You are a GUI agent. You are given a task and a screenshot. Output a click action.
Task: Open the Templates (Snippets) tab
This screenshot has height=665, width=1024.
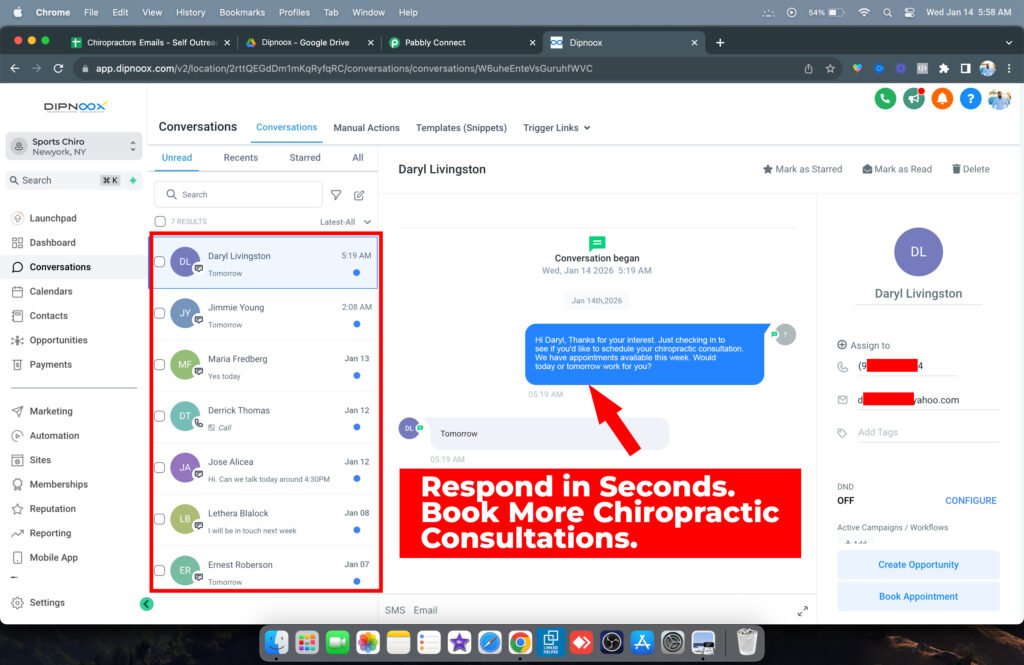click(x=461, y=128)
